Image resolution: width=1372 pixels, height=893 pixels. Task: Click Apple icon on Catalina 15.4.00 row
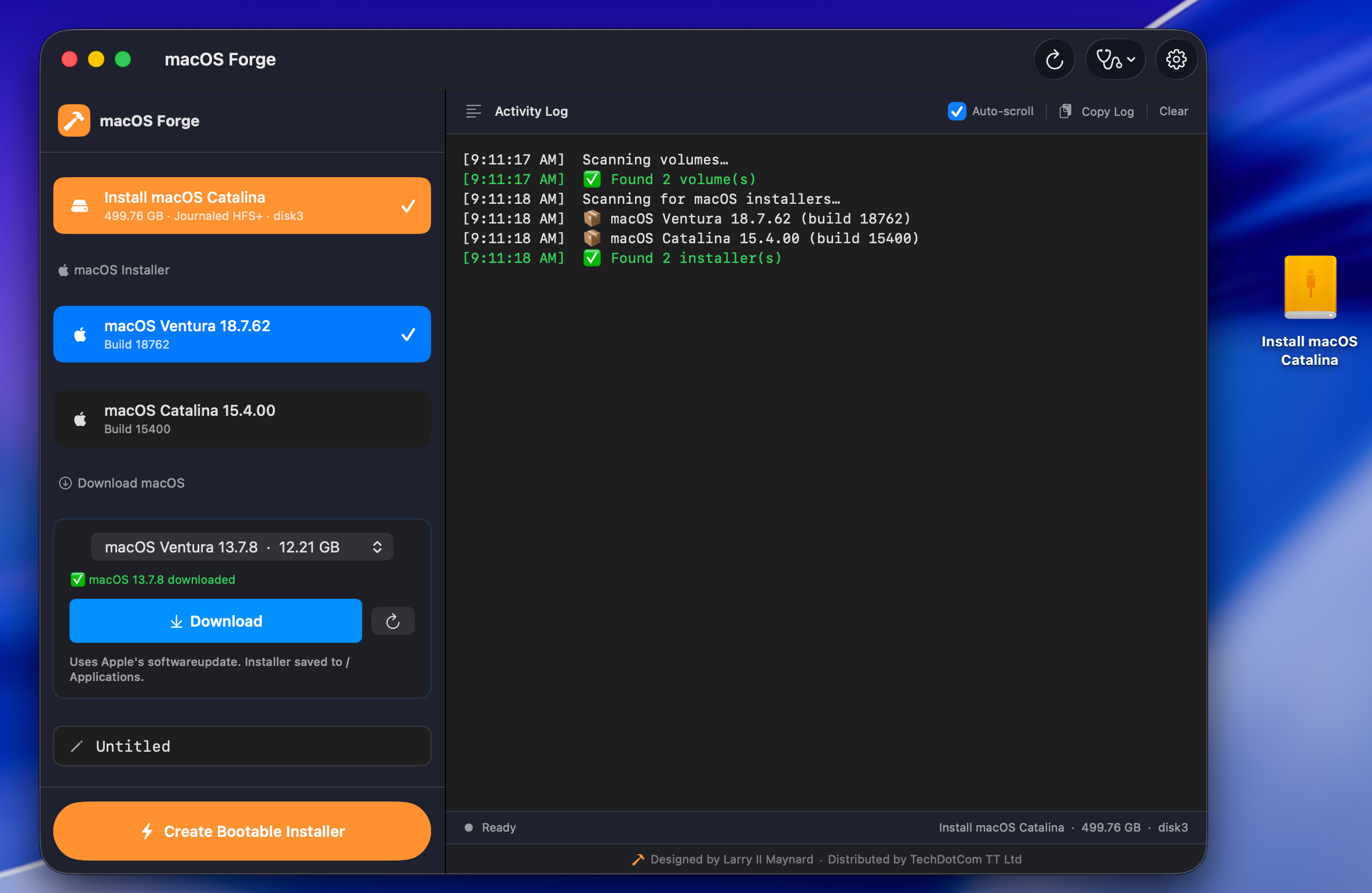(x=81, y=419)
